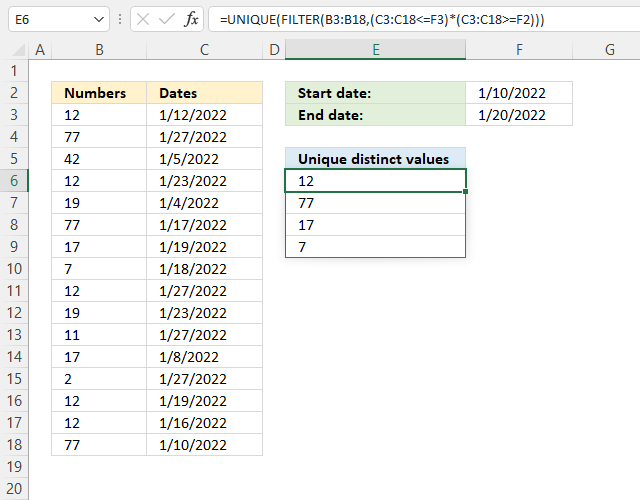Click number cell 2 in row 15
The width and height of the screenshot is (640, 500).
coord(99,379)
